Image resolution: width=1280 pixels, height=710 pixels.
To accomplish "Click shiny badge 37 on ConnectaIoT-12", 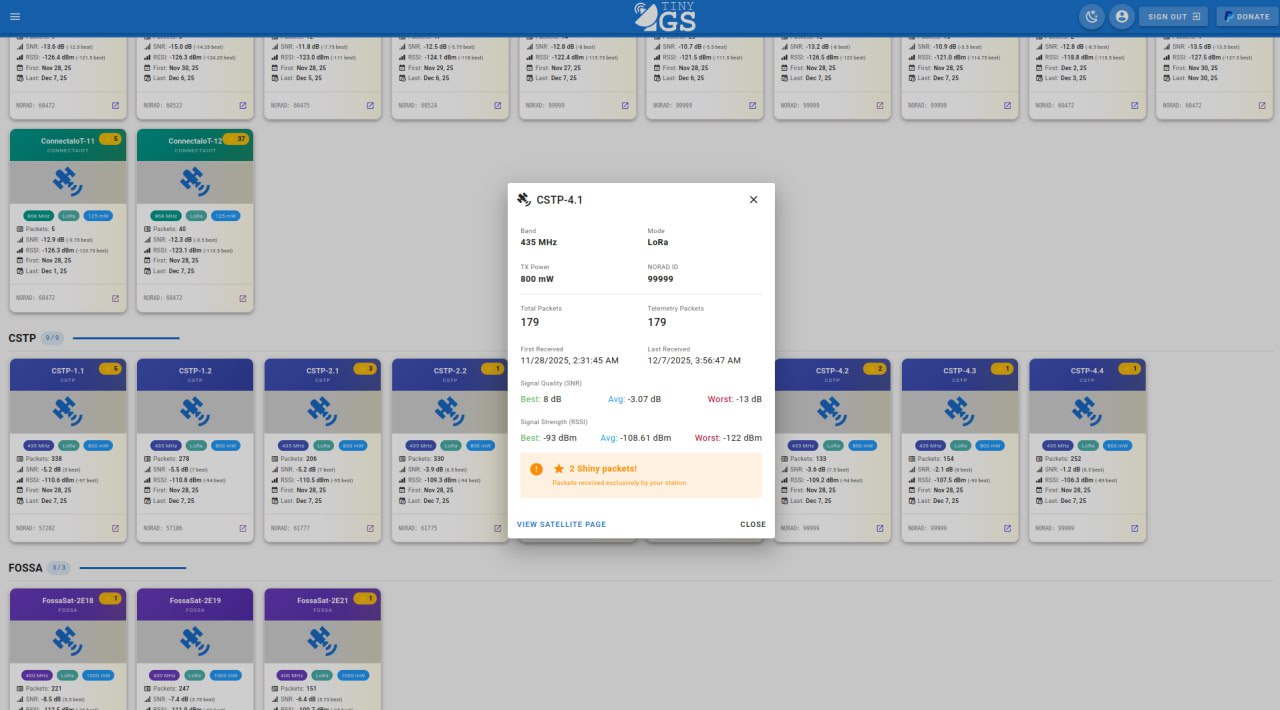I will tap(237, 139).
